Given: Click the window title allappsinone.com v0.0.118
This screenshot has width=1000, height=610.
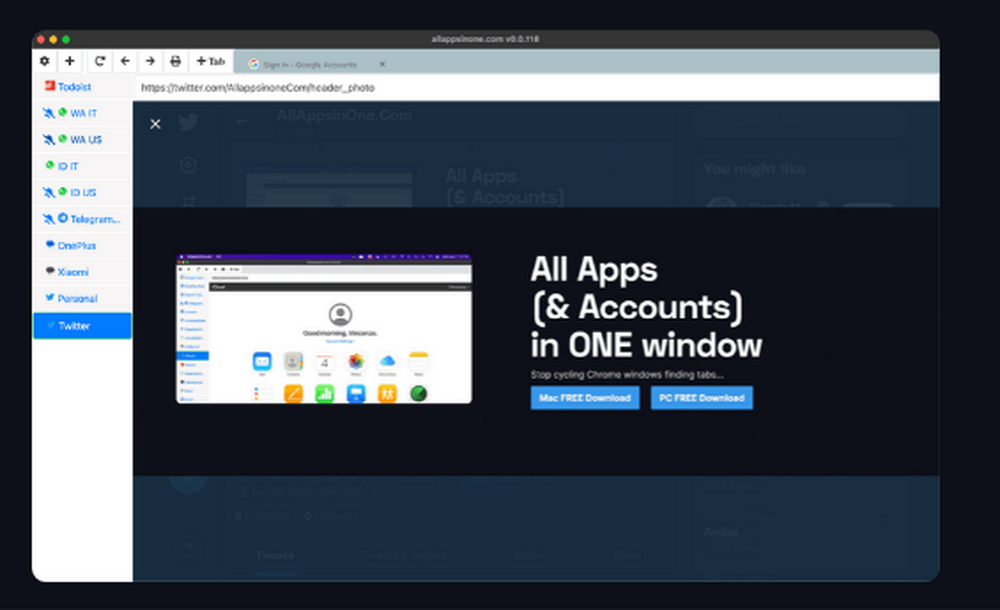Looking at the screenshot, I should 485,39.
